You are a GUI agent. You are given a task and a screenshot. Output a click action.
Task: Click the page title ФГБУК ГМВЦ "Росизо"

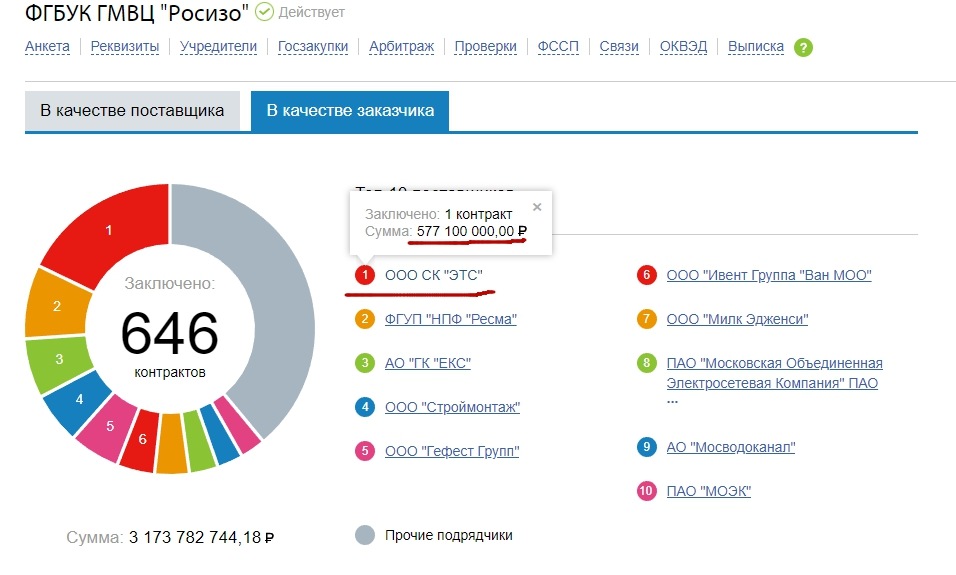pos(137,13)
